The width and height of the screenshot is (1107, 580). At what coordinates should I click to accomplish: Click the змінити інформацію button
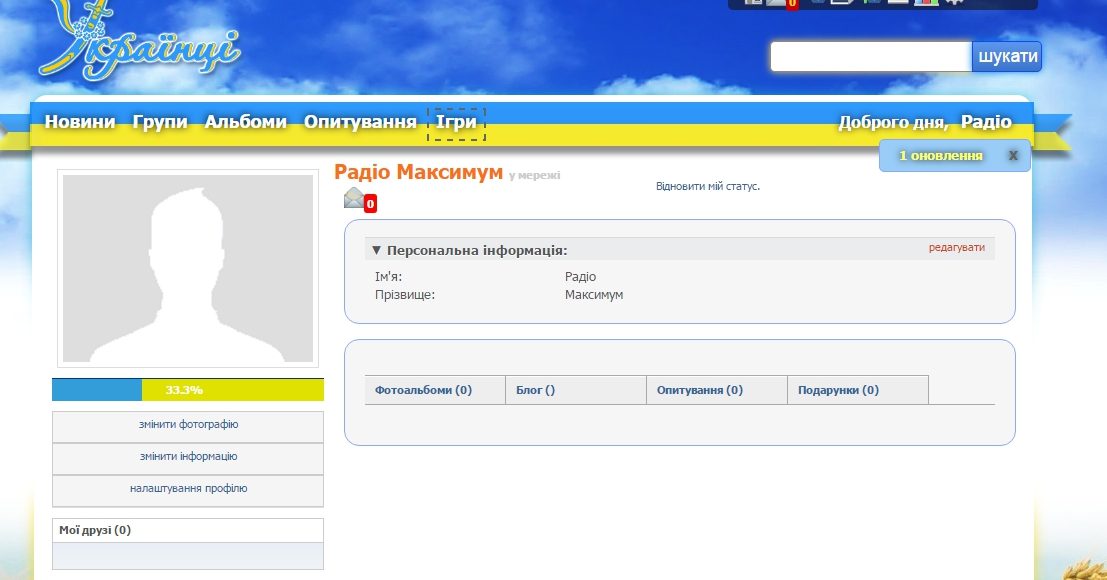tap(188, 458)
